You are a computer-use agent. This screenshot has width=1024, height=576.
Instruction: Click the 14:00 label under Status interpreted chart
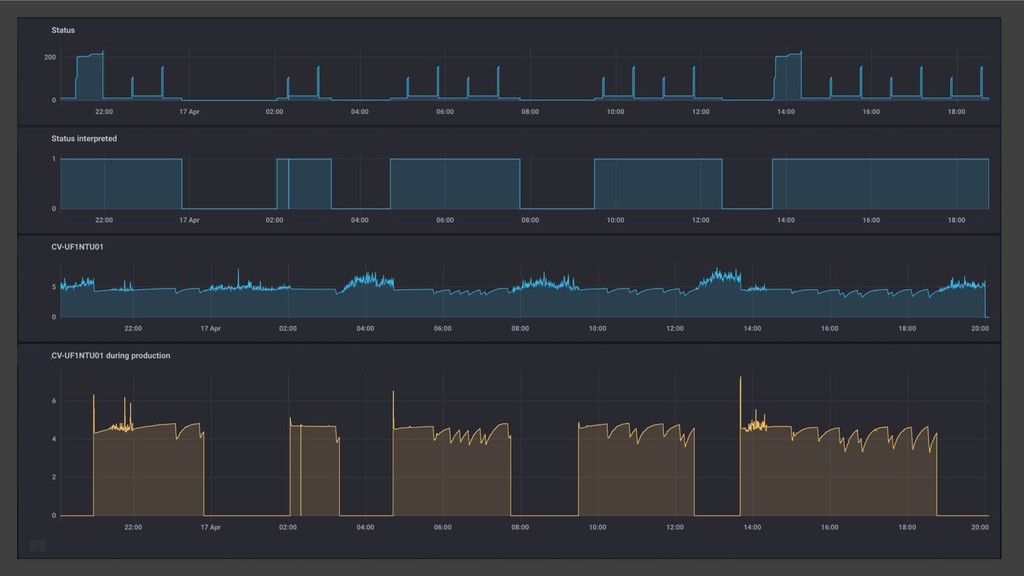tap(786, 220)
